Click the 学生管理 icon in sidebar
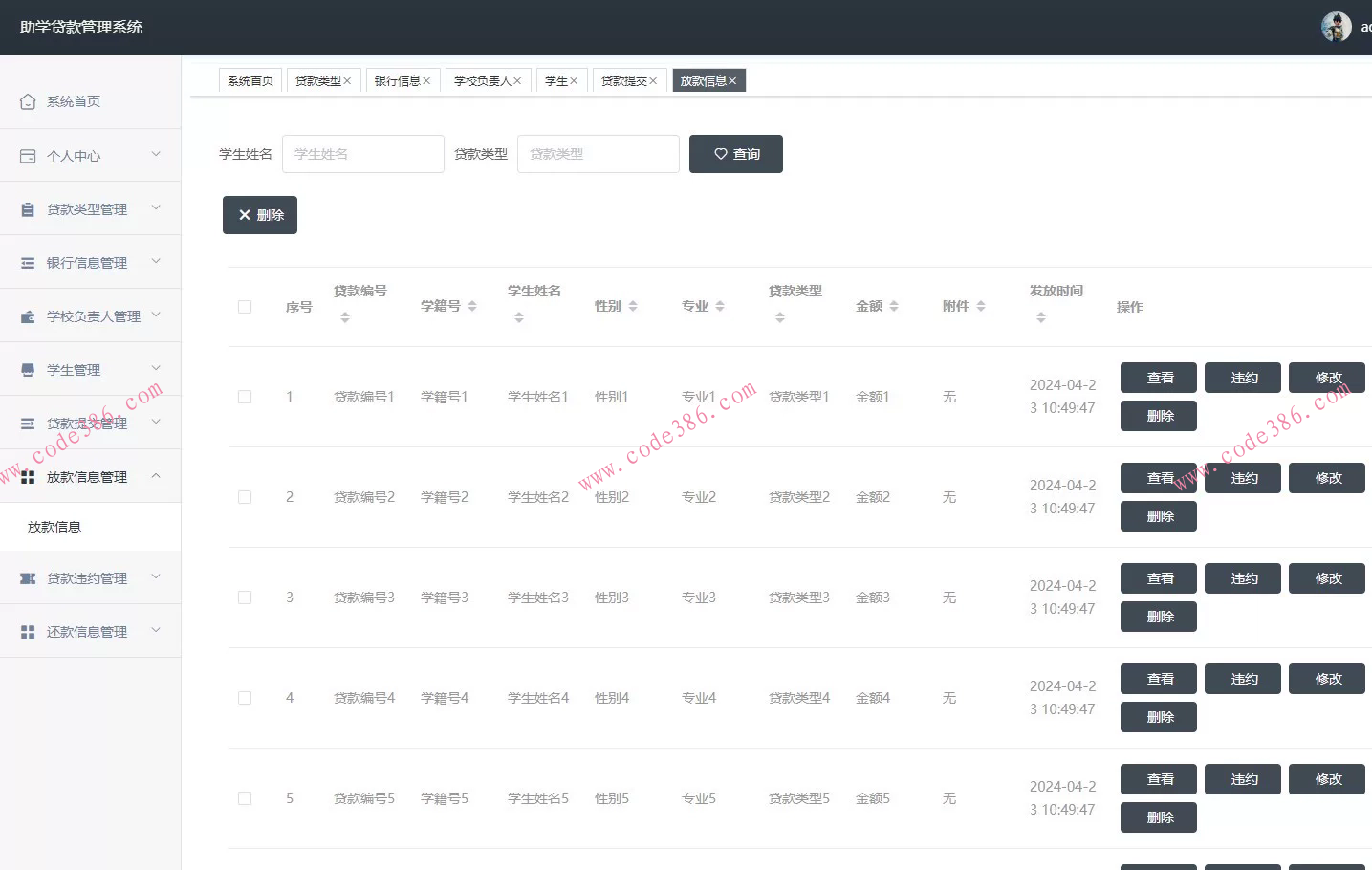Screen dimensions: 1372x870 [x=27, y=369]
